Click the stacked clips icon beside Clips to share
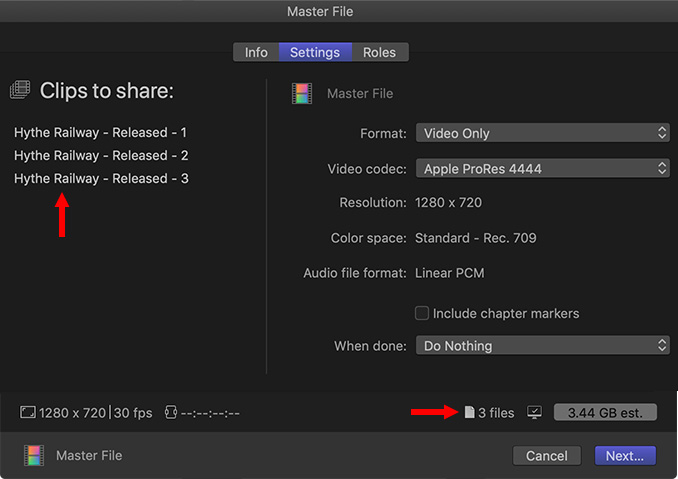Screen dimensions: 678x479 [20, 90]
